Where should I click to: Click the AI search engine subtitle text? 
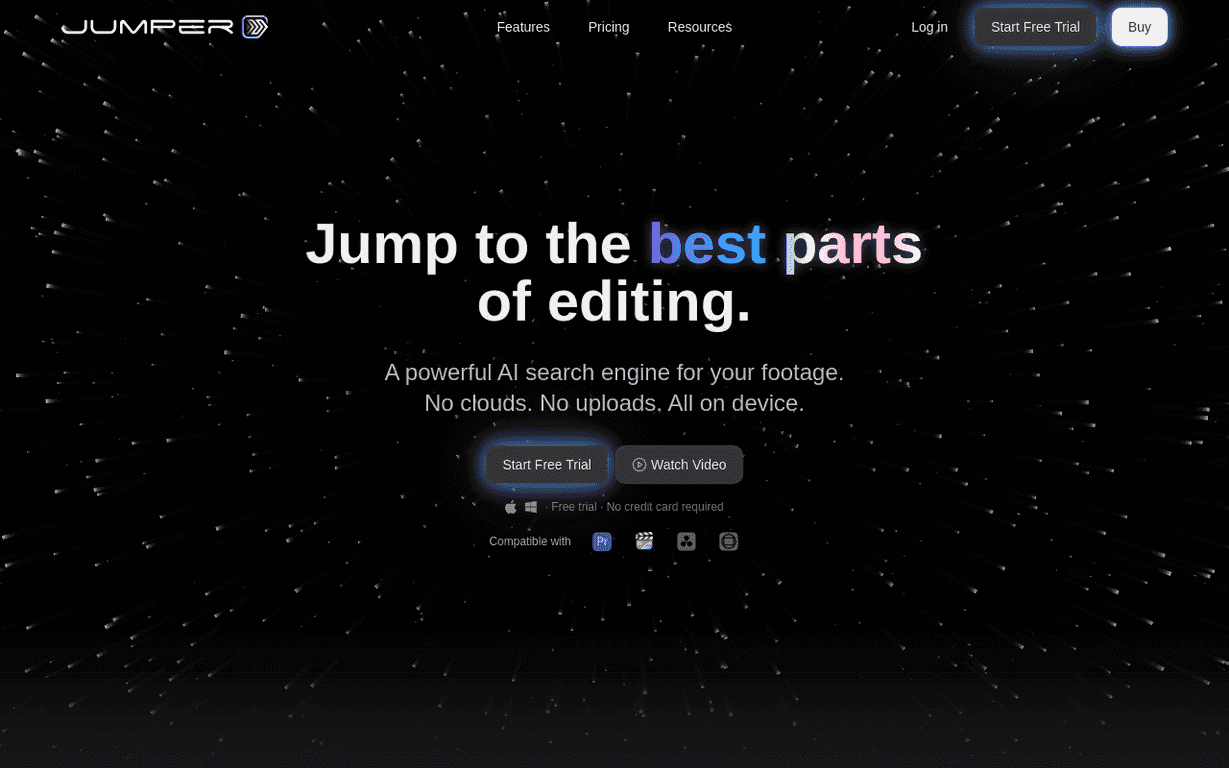[x=614, y=372]
